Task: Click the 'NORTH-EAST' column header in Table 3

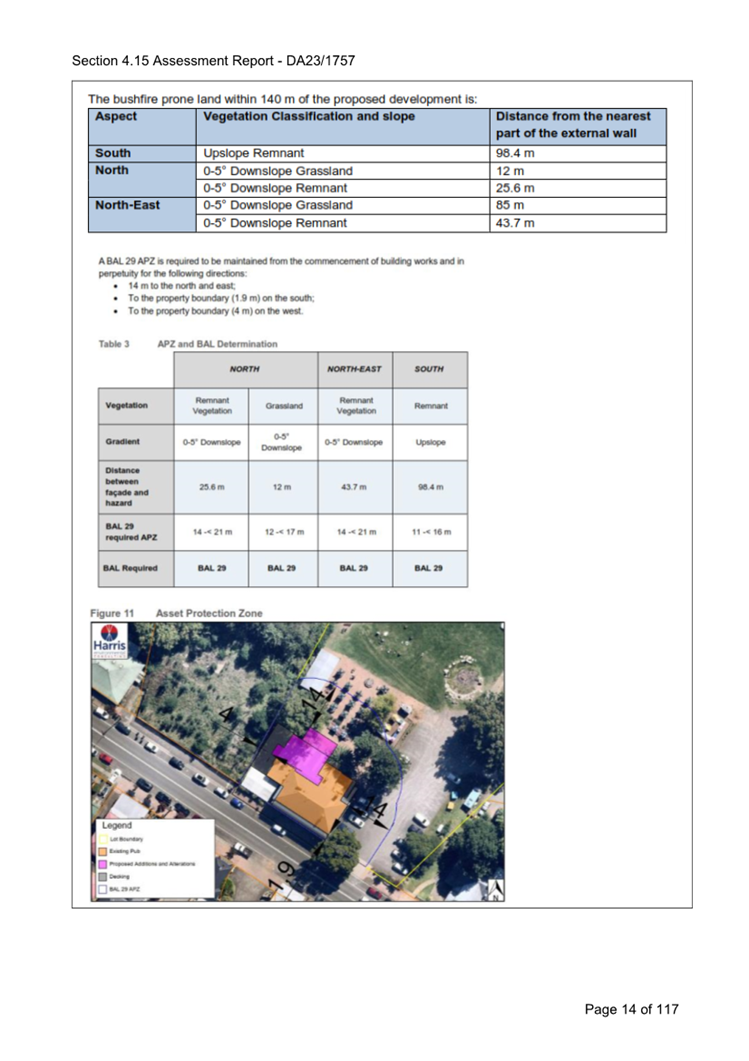Action: (354, 369)
